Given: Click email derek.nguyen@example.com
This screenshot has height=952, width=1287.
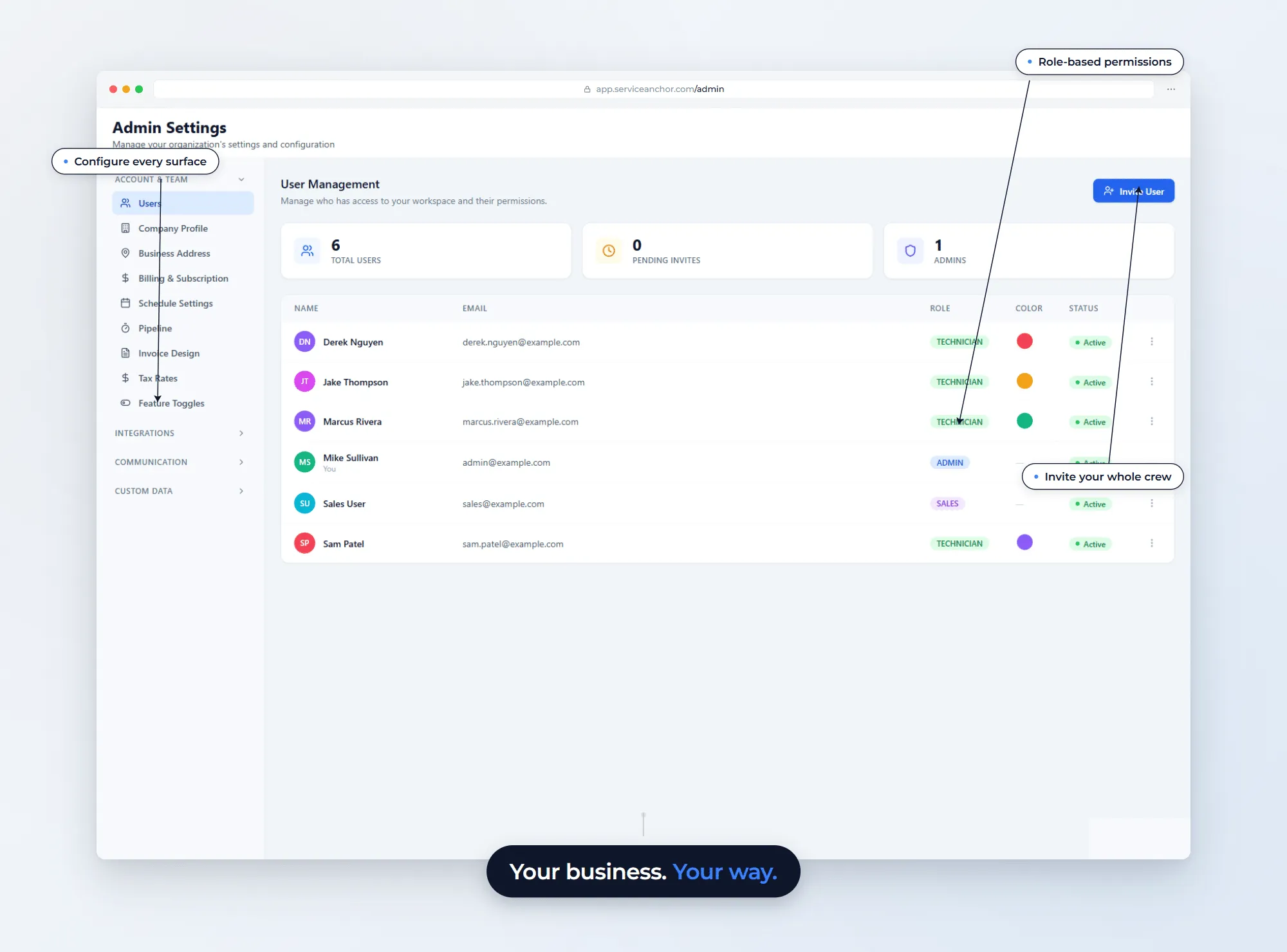Looking at the screenshot, I should coord(521,343).
